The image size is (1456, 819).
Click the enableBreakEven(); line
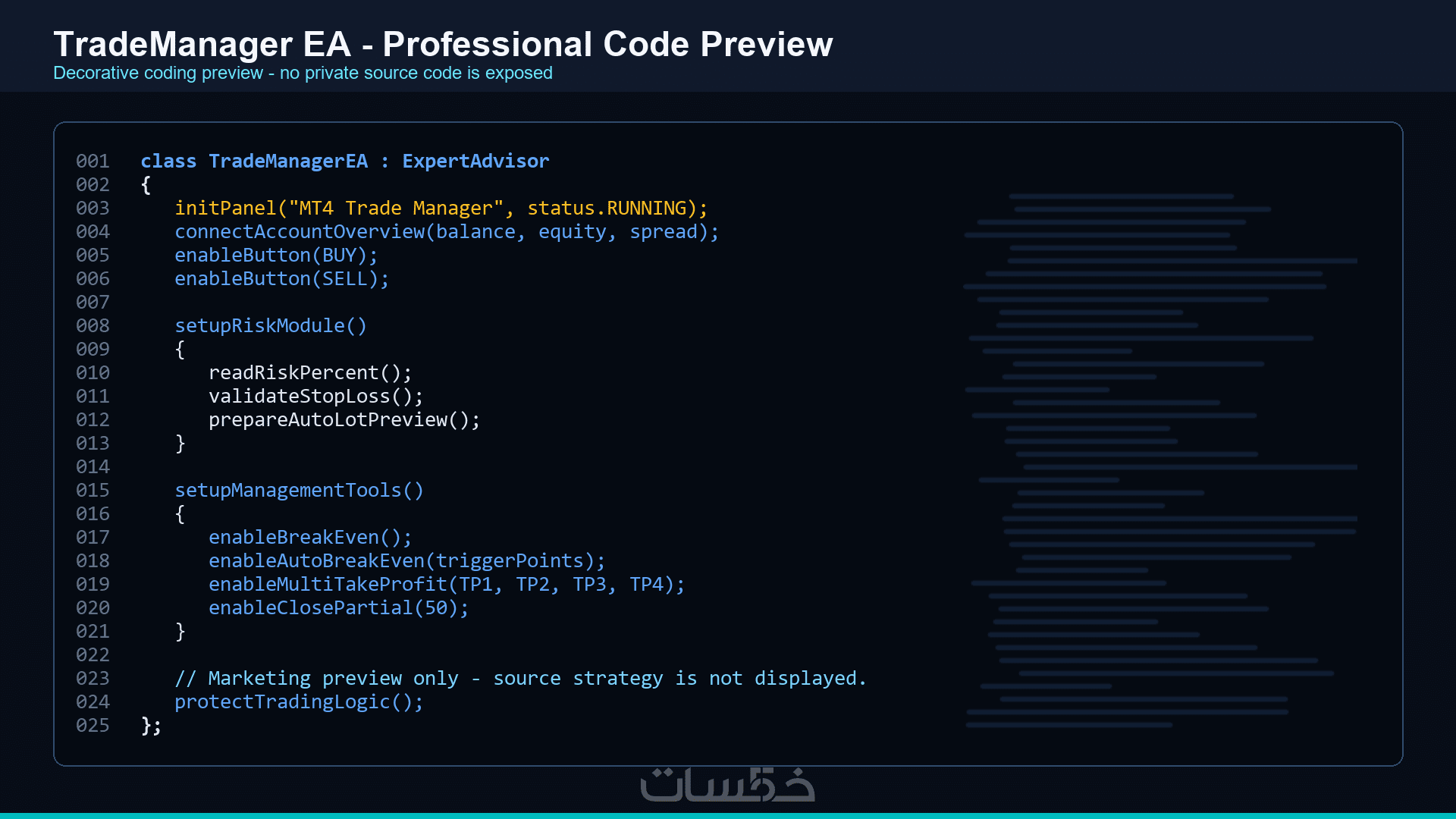[310, 538]
